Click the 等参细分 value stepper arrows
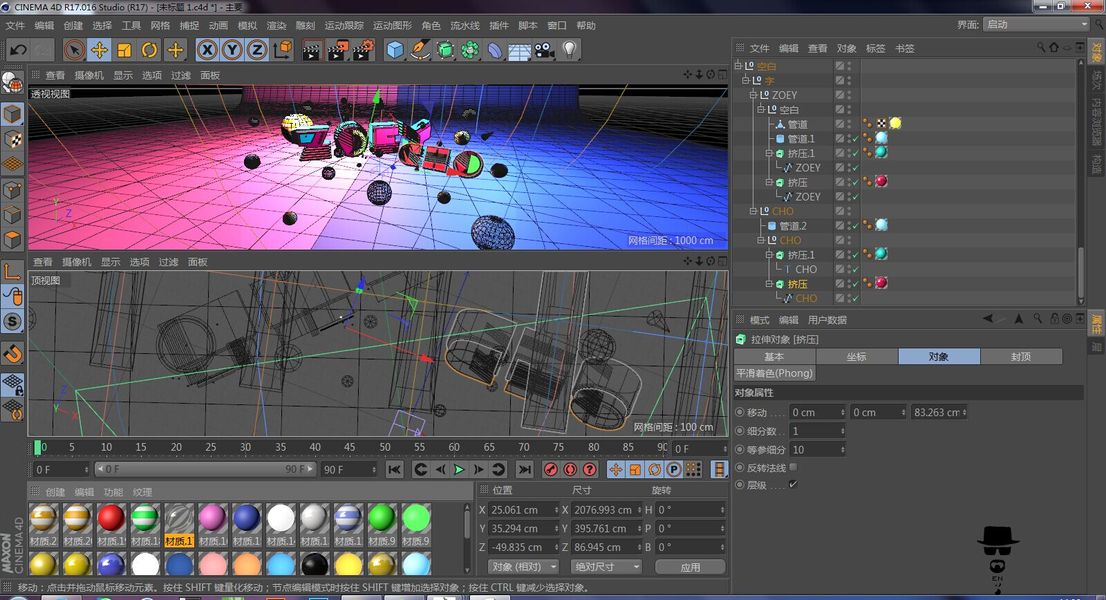The width and height of the screenshot is (1106, 600). coord(841,449)
